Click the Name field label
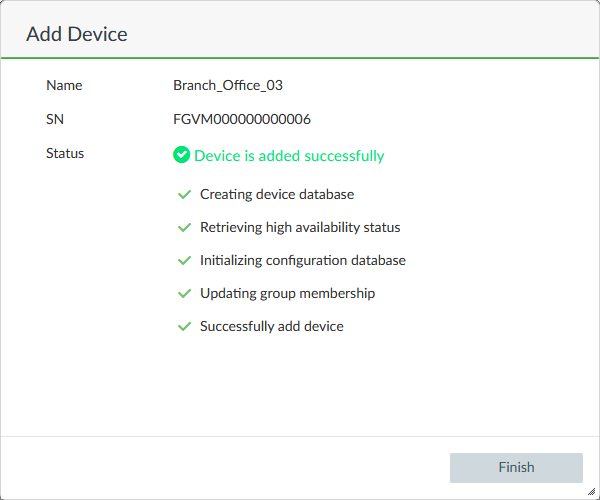 (x=64, y=85)
